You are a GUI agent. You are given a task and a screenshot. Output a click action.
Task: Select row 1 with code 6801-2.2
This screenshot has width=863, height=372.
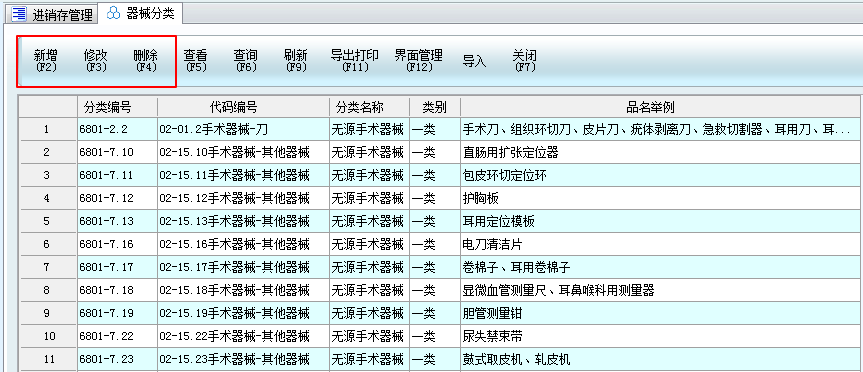[440, 130]
